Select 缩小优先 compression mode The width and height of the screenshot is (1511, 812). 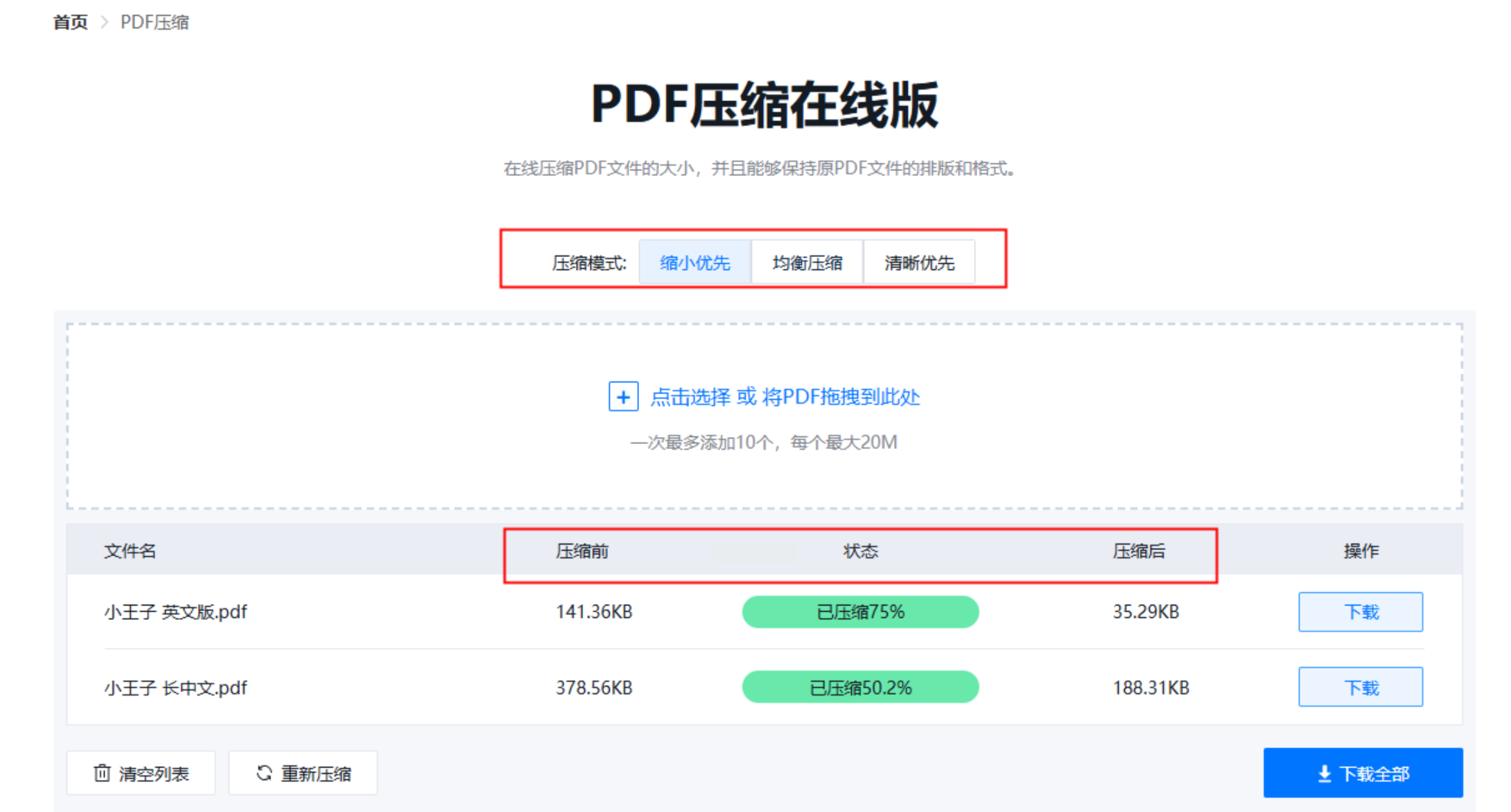(x=695, y=263)
